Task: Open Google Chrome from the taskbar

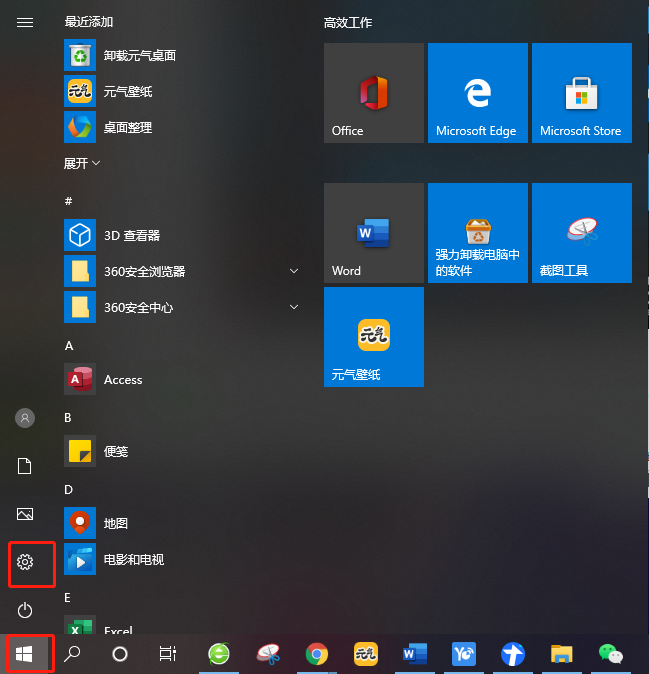Action: coord(317,654)
